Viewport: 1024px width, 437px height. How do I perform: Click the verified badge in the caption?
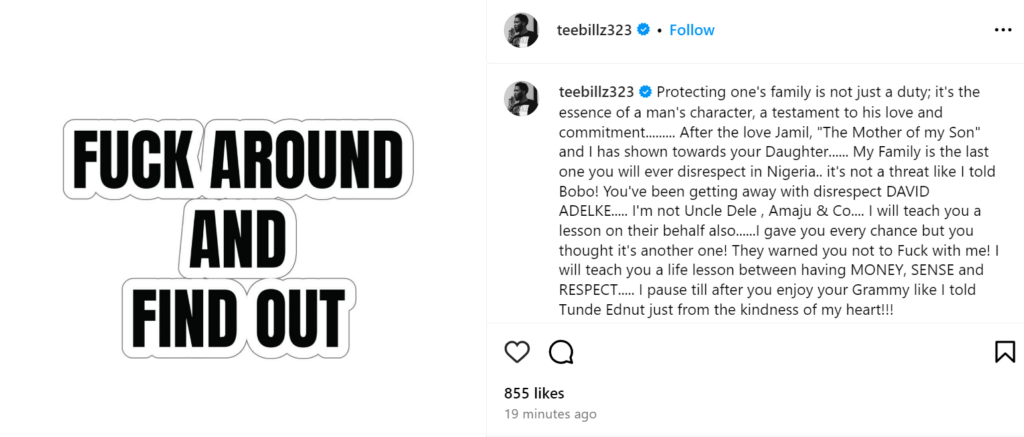pos(646,92)
